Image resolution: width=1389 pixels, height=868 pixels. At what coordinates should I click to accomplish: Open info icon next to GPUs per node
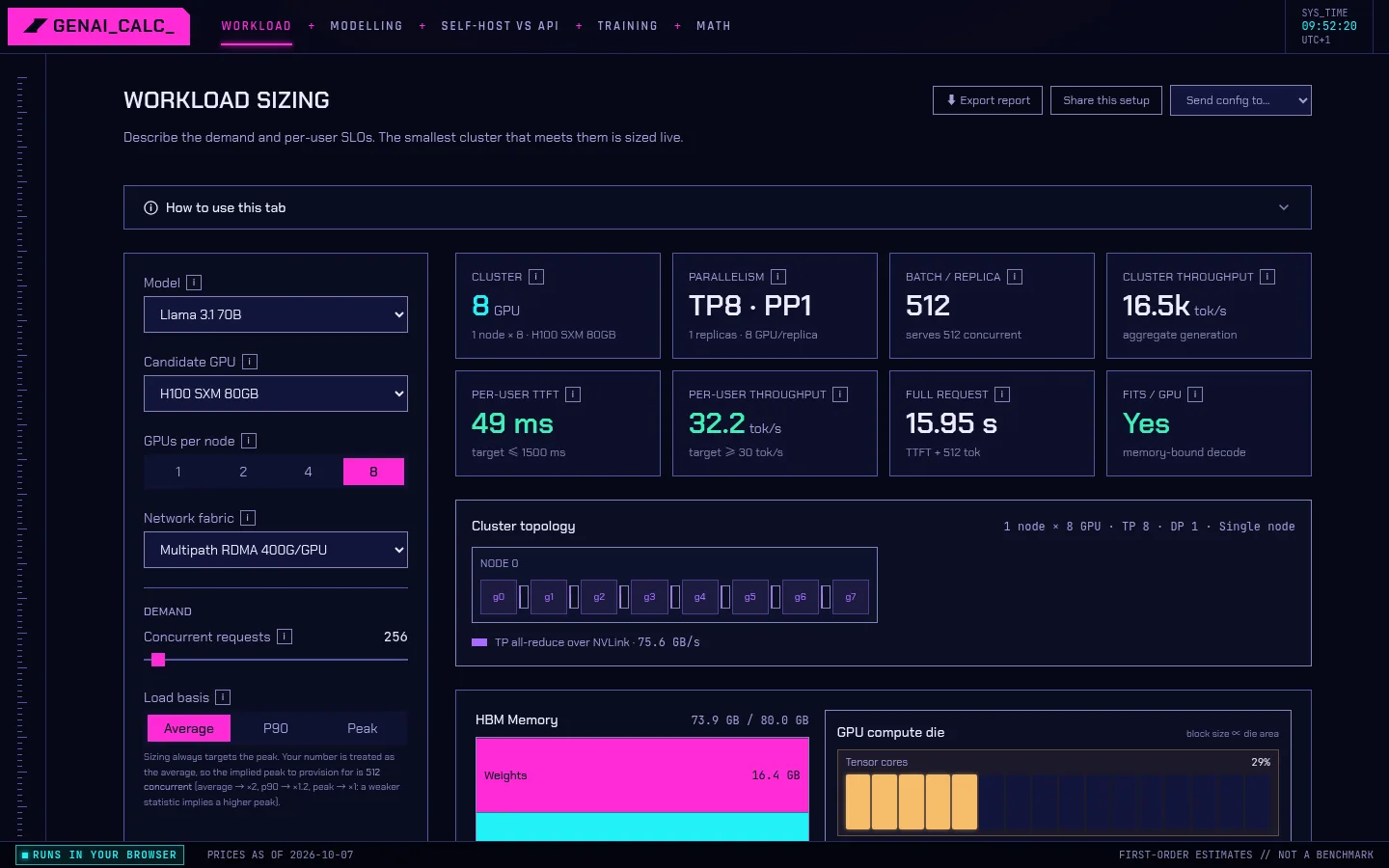point(249,441)
